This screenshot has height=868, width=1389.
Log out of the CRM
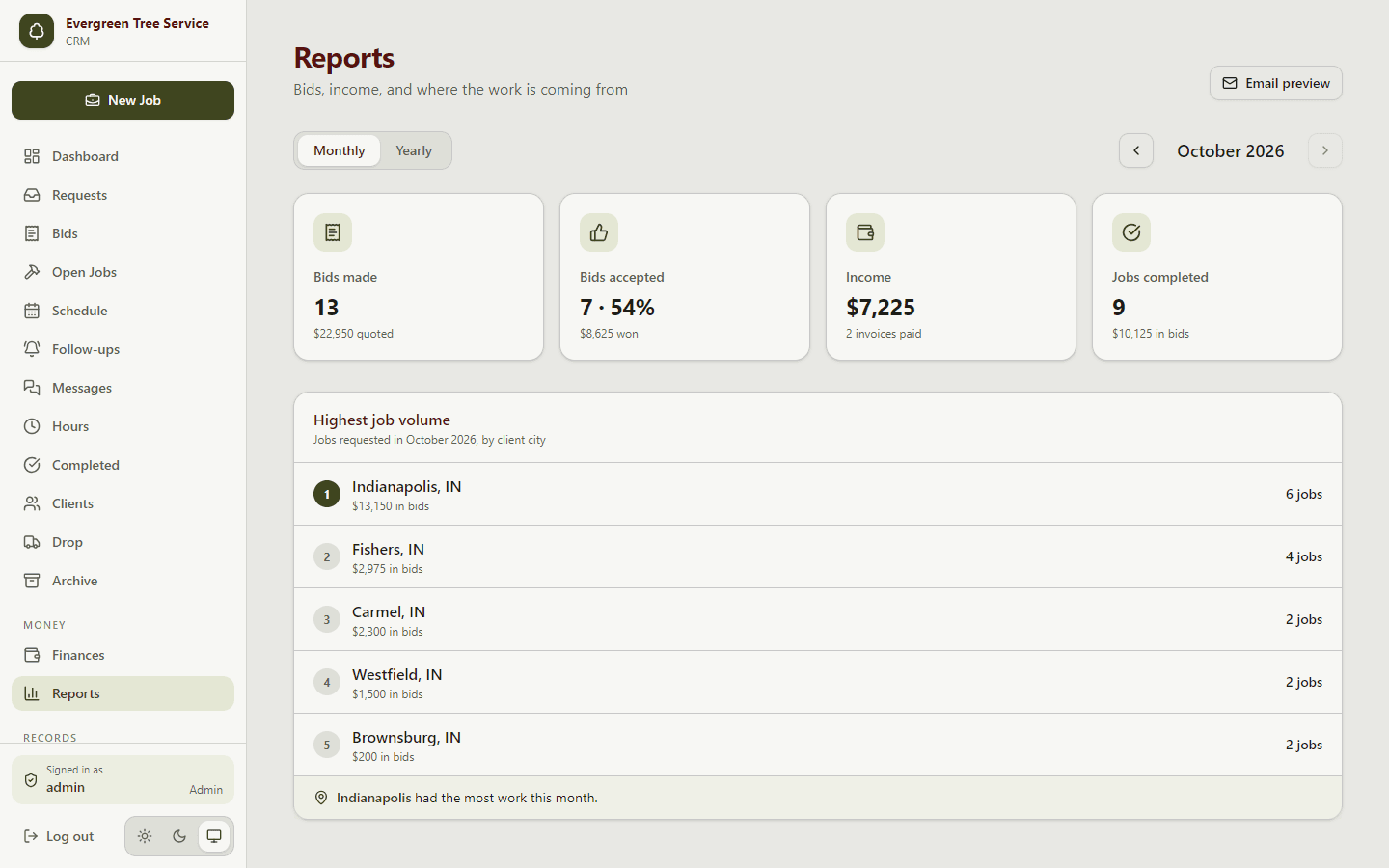(x=60, y=836)
